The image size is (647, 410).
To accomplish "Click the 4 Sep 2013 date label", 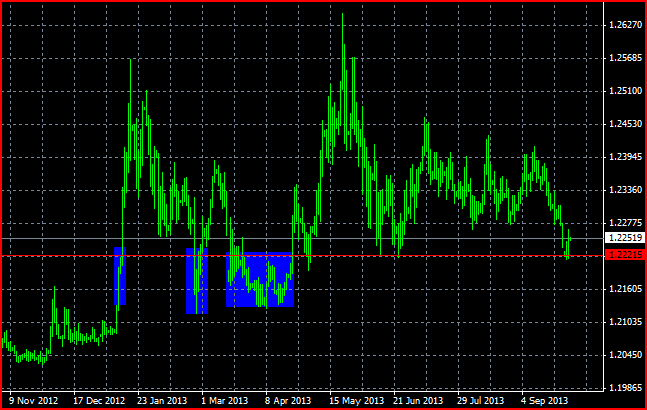I will (x=544, y=401).
